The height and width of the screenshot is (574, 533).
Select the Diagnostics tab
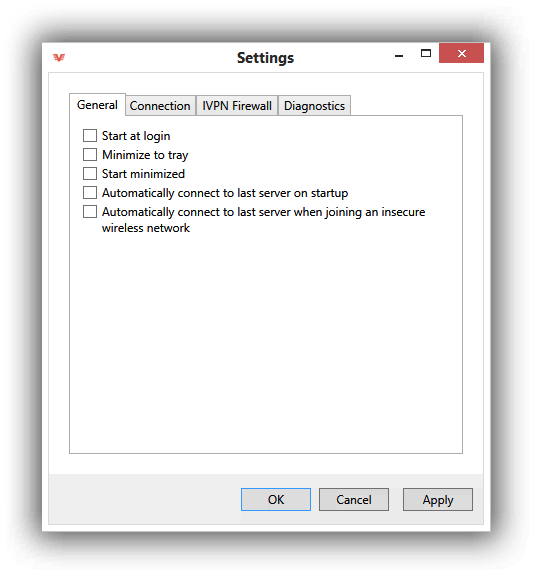(x=314, y=106)
